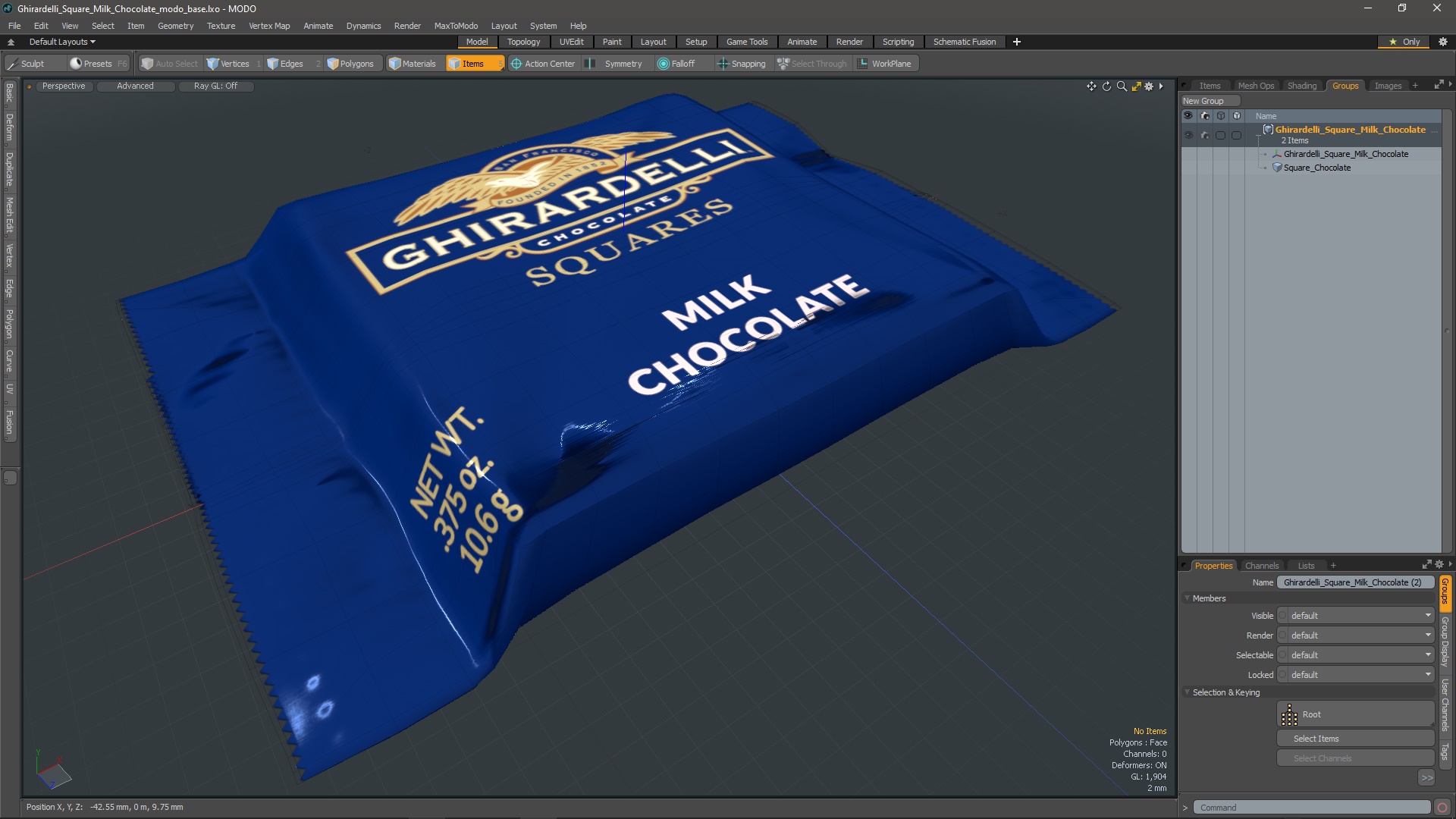Open the Presets browser
The height and width of the screenshot is (819, 1456).
click(x=97, y=64)
